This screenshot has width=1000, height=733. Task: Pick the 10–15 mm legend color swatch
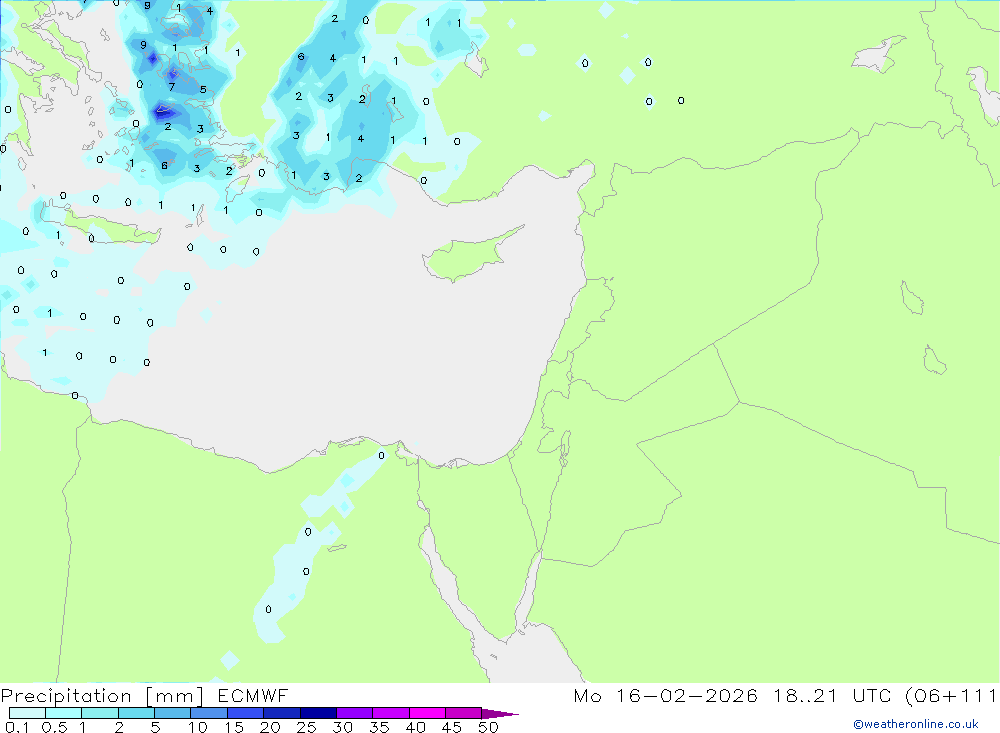[209, 713]
